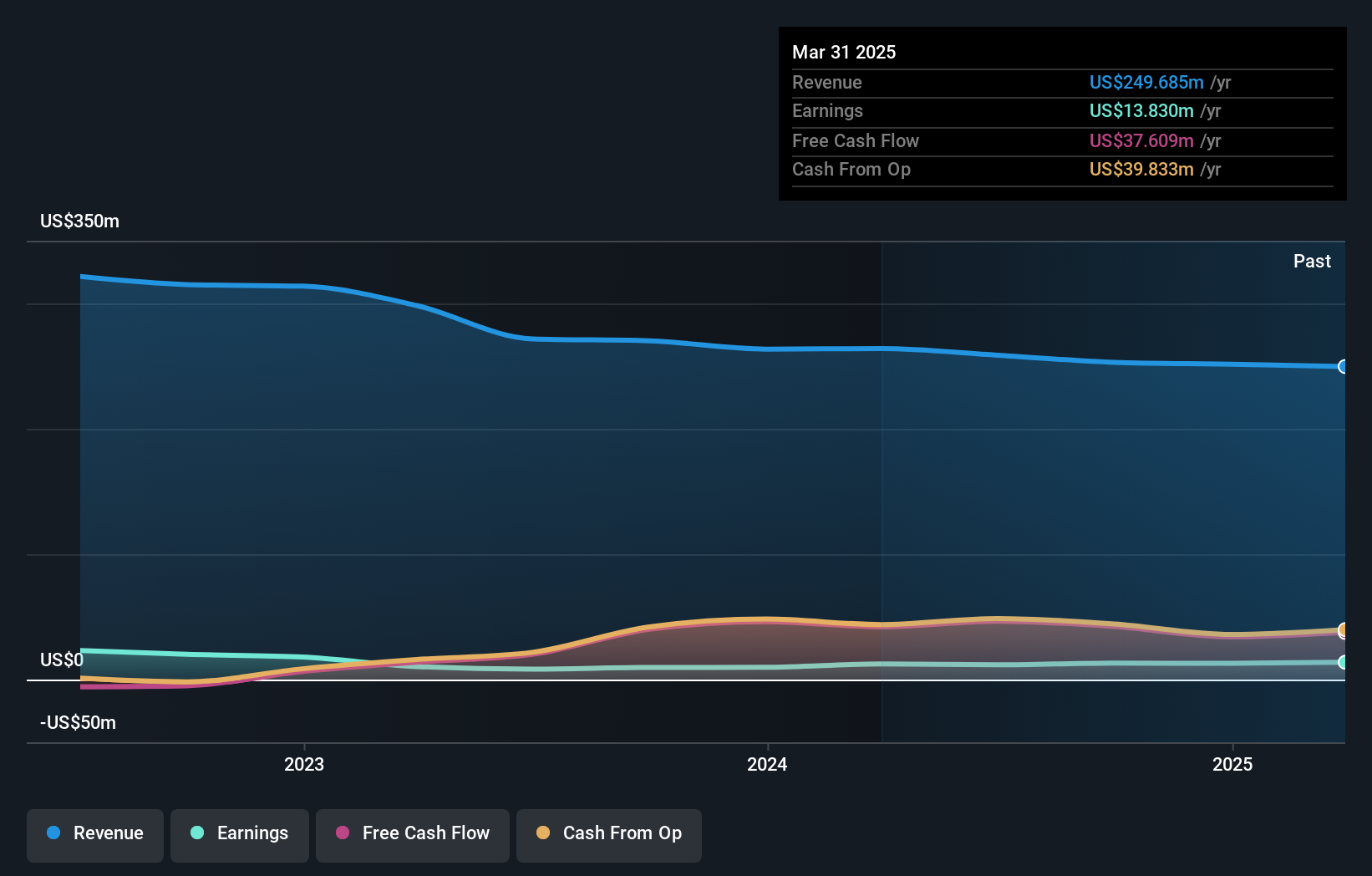Click the US$350m y-axis label

pos(79,221)
